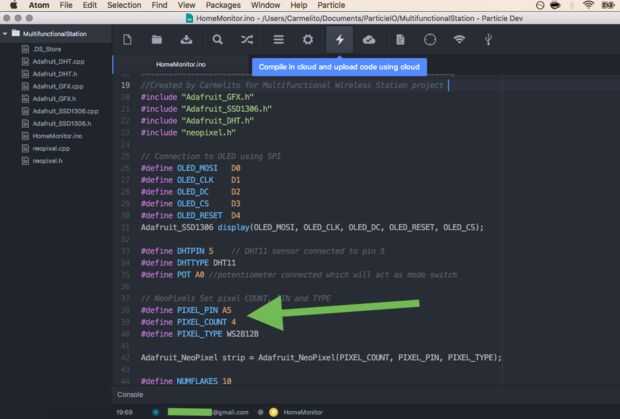
Task: Click the '#include "neopixel.h"' line
Action: (188, 133)
